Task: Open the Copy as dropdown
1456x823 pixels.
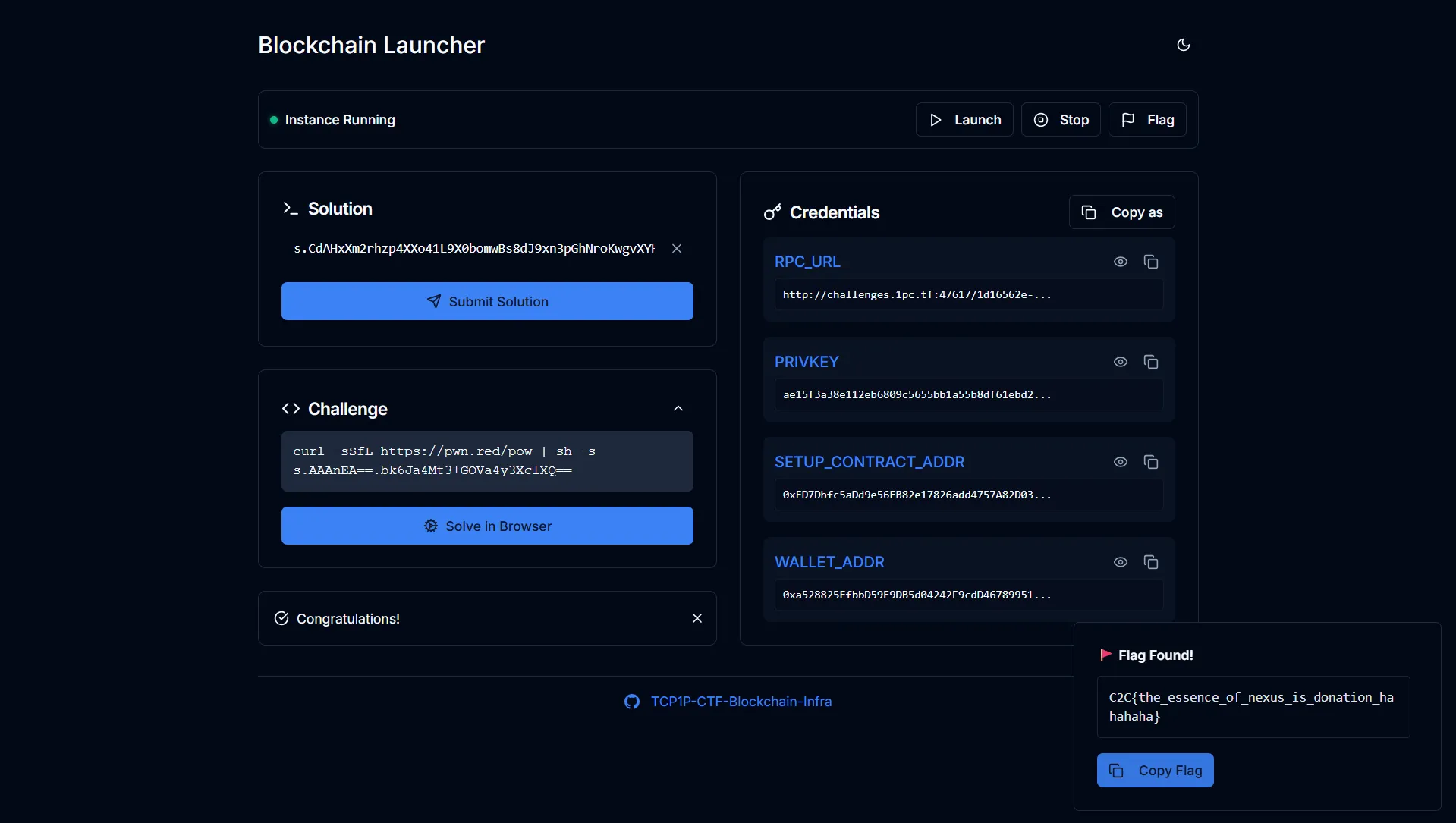Action: tap(1121, 212)
